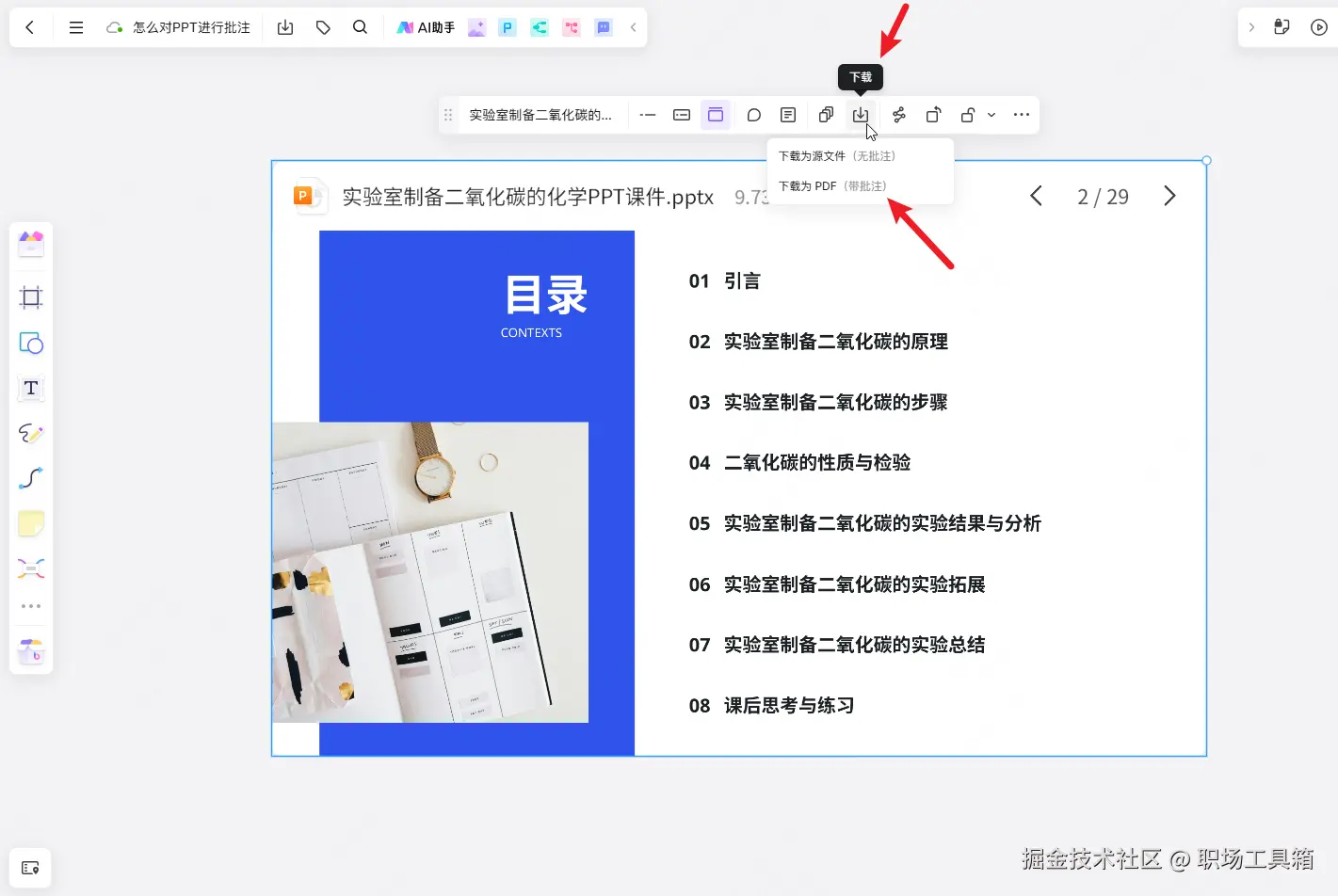The width and height of the screenshot is (1338, 896).
Task: Select the Frame tool in sidebar
Action: click(31, 298)
